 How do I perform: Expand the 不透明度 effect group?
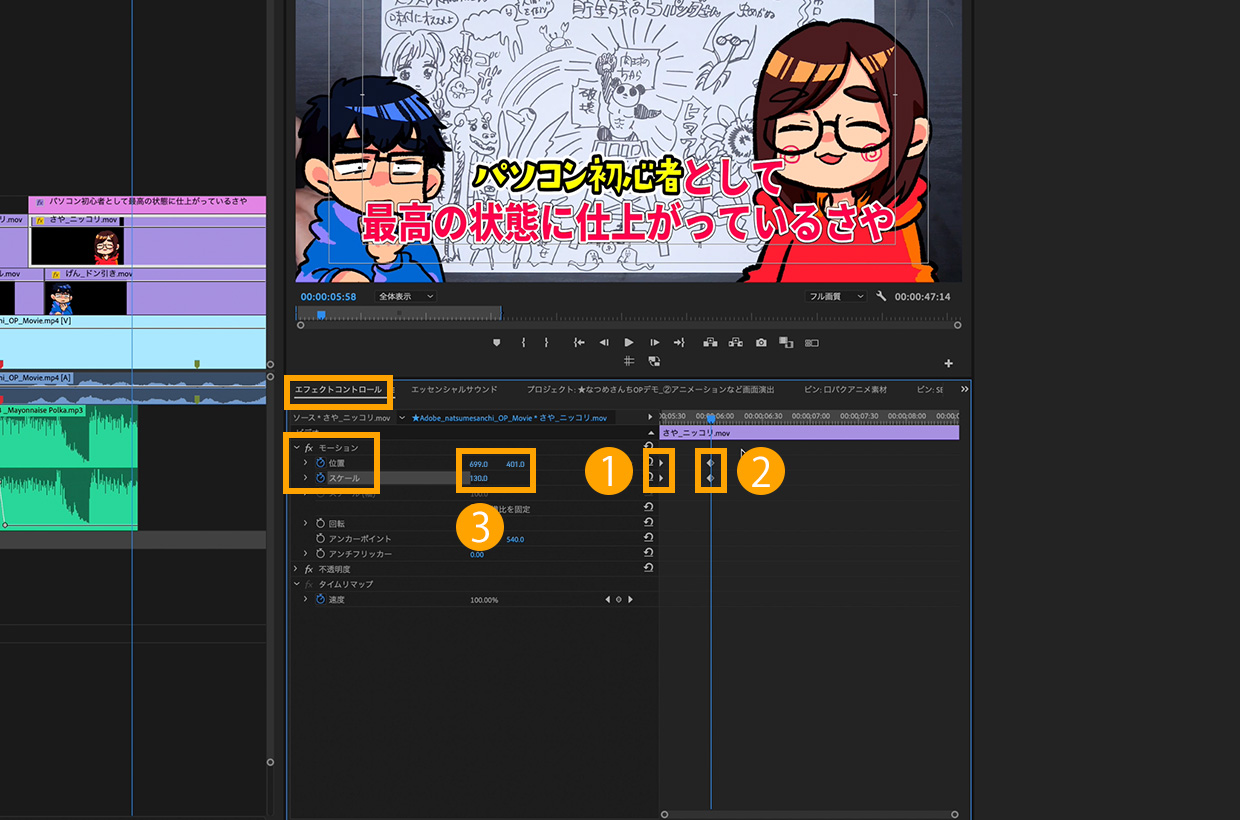(x=296, y=569)
